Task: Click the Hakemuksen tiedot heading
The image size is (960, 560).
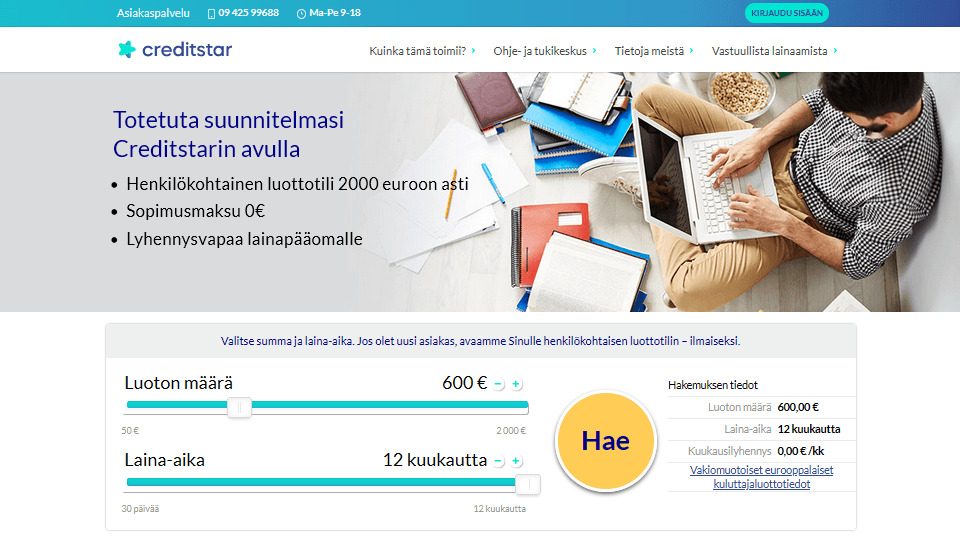Action: tap(713, 385)
